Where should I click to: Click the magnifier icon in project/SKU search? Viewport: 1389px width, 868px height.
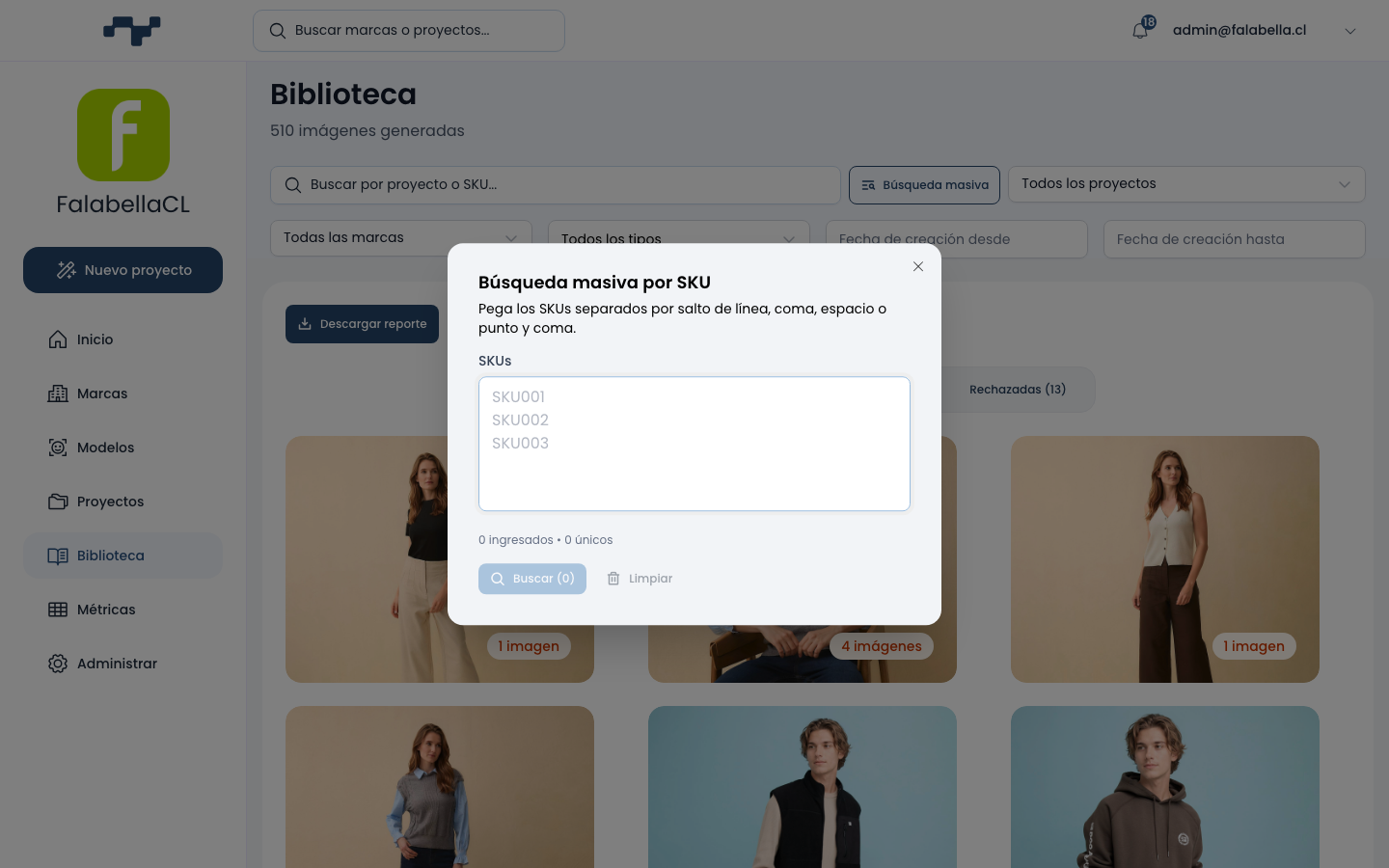tap(293, 185)
